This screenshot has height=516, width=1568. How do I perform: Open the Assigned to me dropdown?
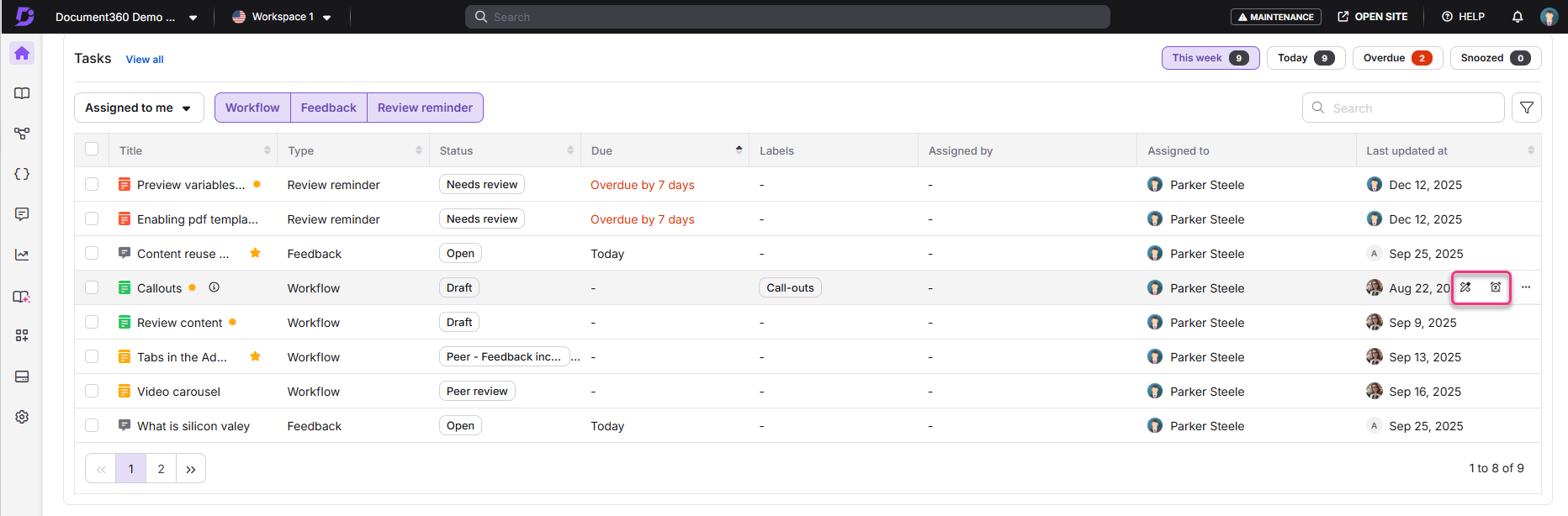[139, 108]
